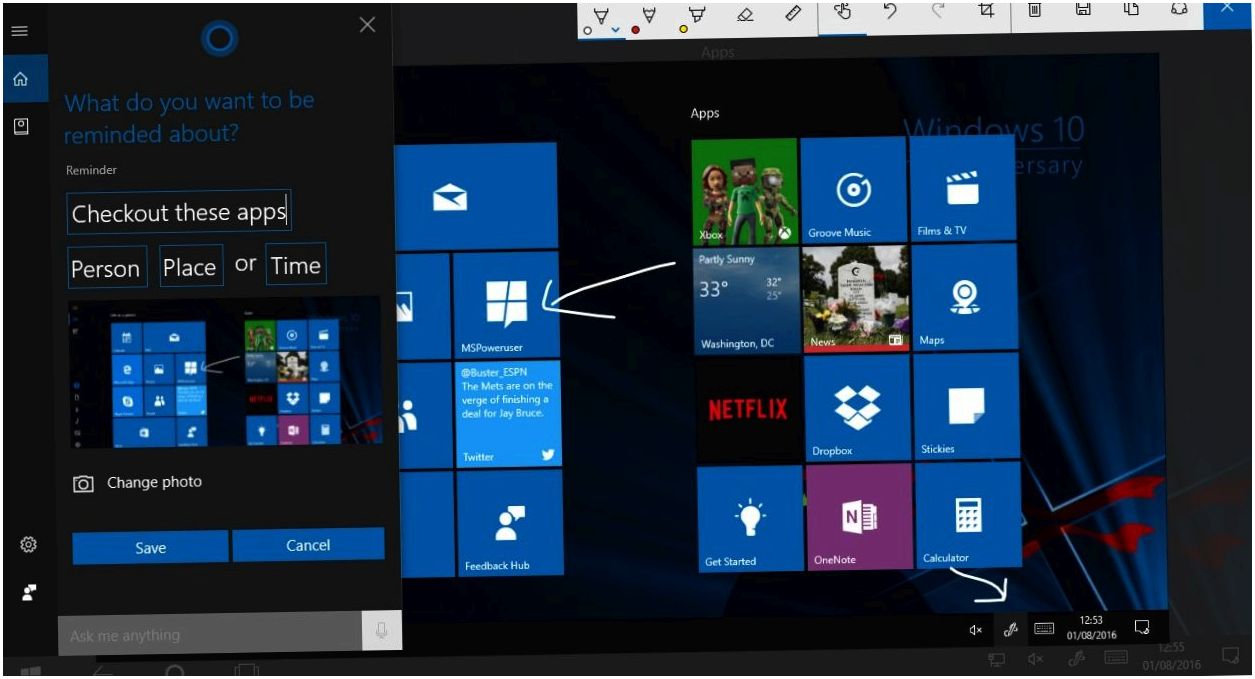
Task: Click the clock showing 12:53
Action: pos(1091,628)
